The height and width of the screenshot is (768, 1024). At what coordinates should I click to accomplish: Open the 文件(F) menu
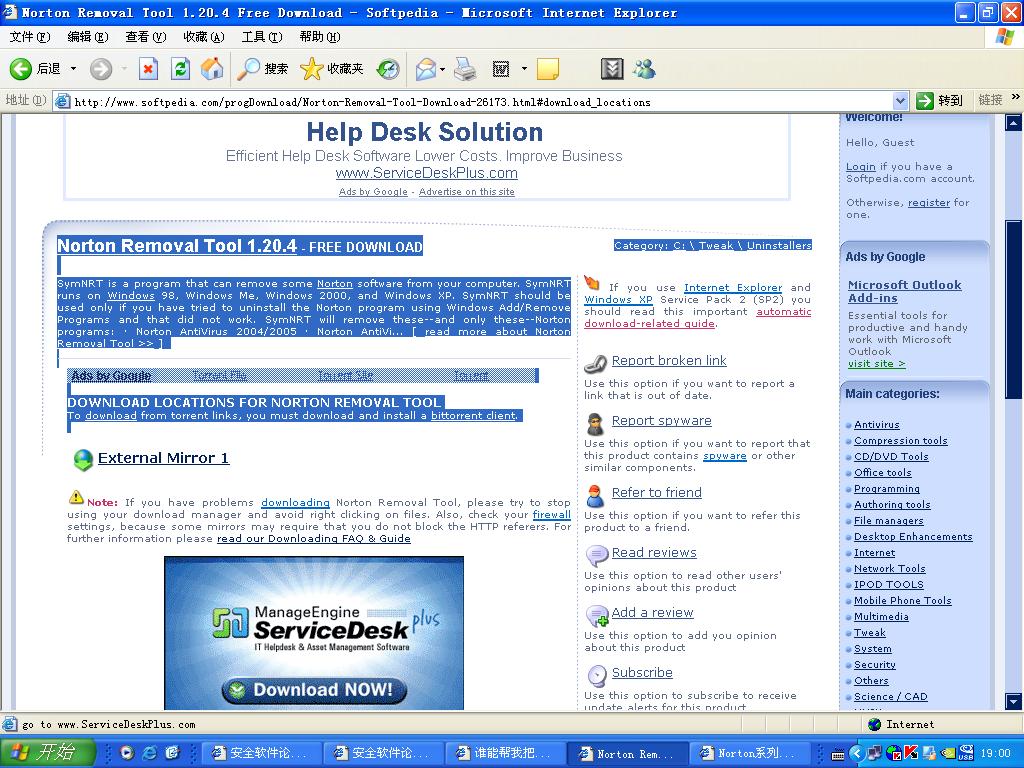[29, 37]
